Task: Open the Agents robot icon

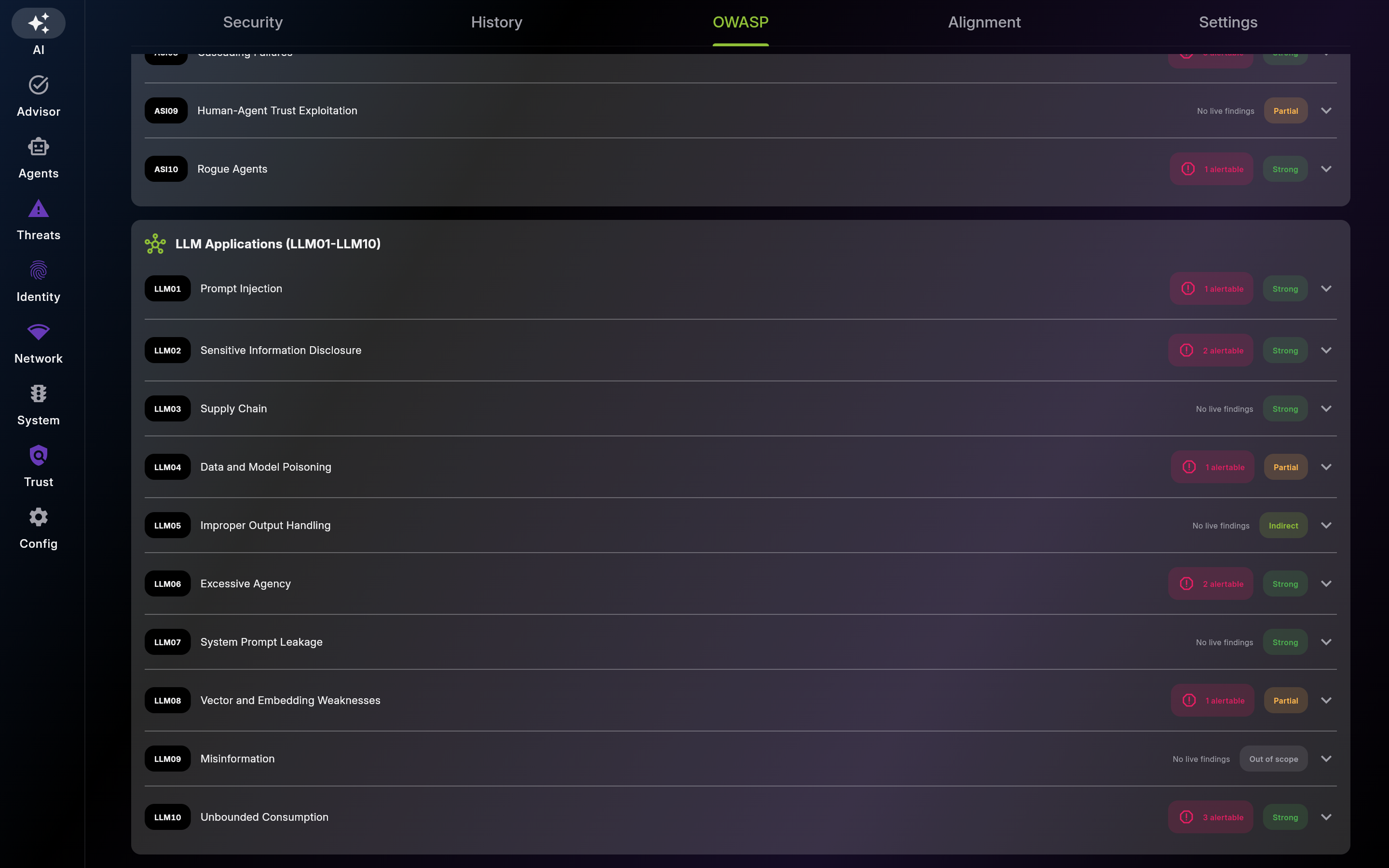Action: 39,147
